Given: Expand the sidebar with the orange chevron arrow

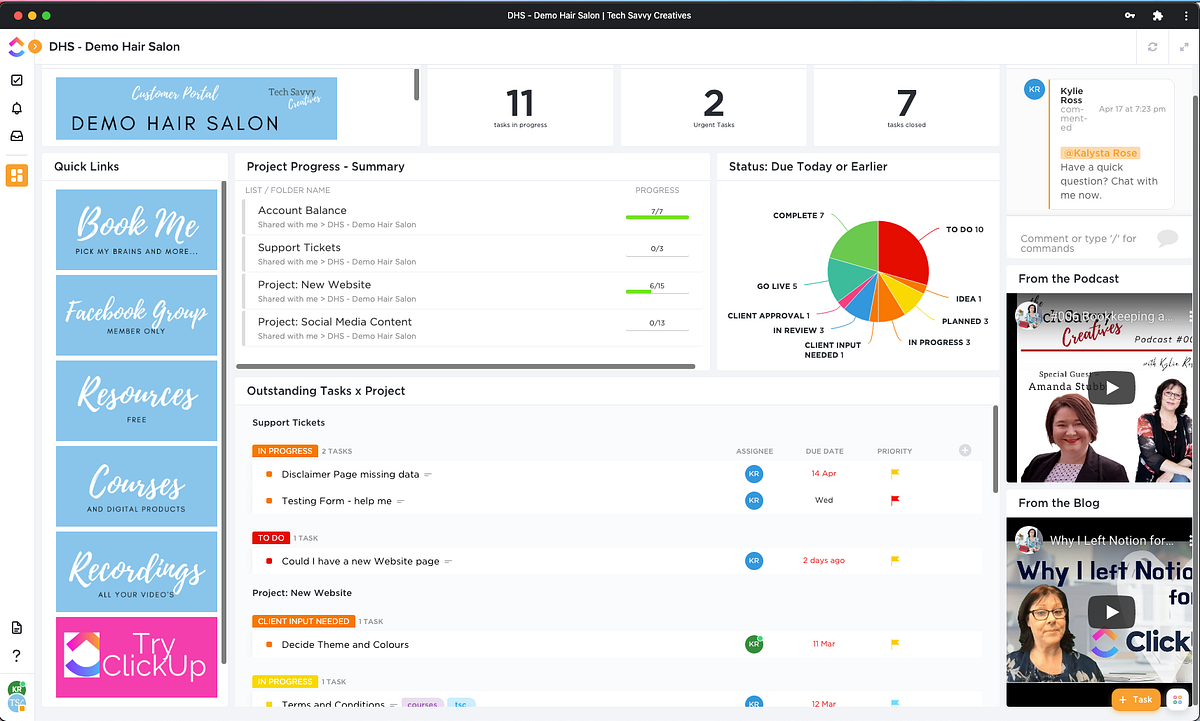Looking at the screenshot, I should 36,46.
